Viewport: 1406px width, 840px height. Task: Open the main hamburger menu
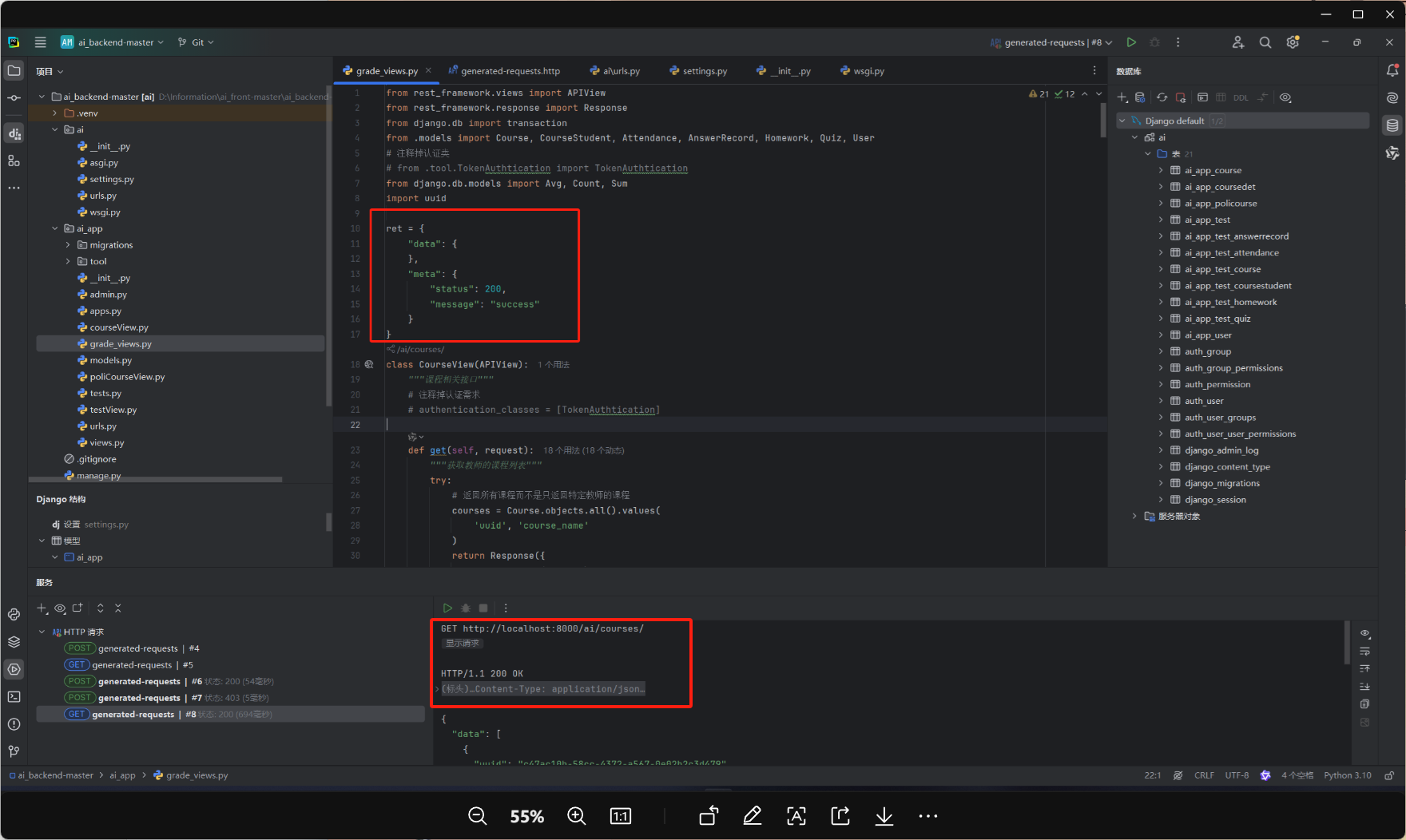[41, 42]
